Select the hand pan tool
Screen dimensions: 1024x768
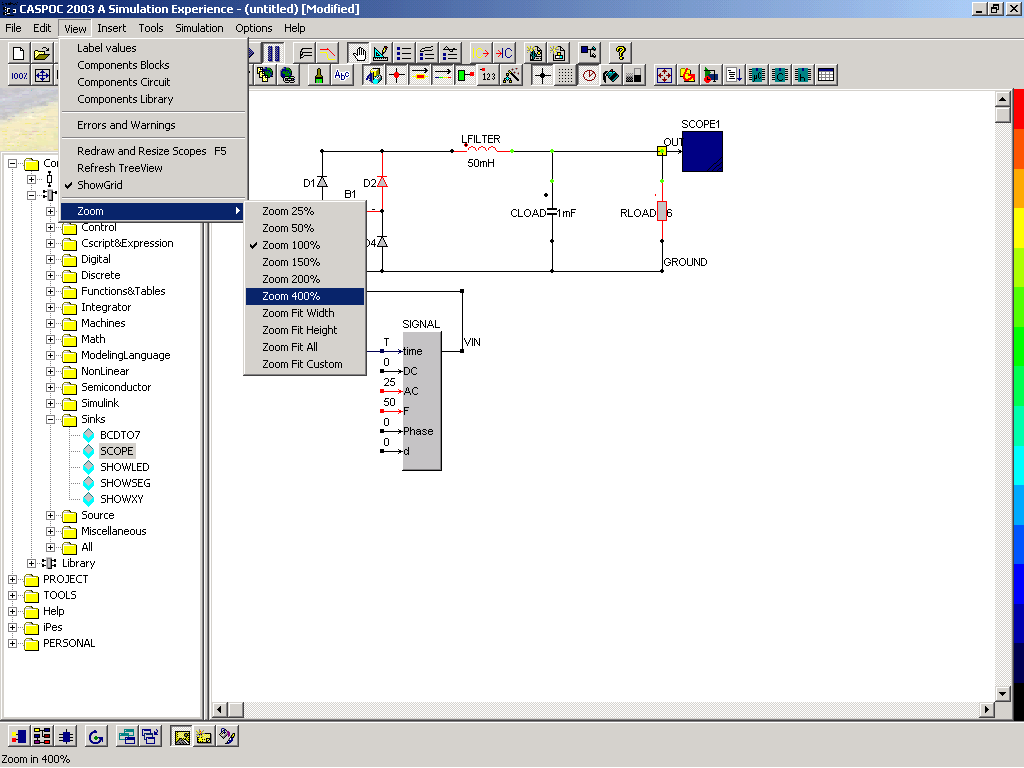click(359, 53)
